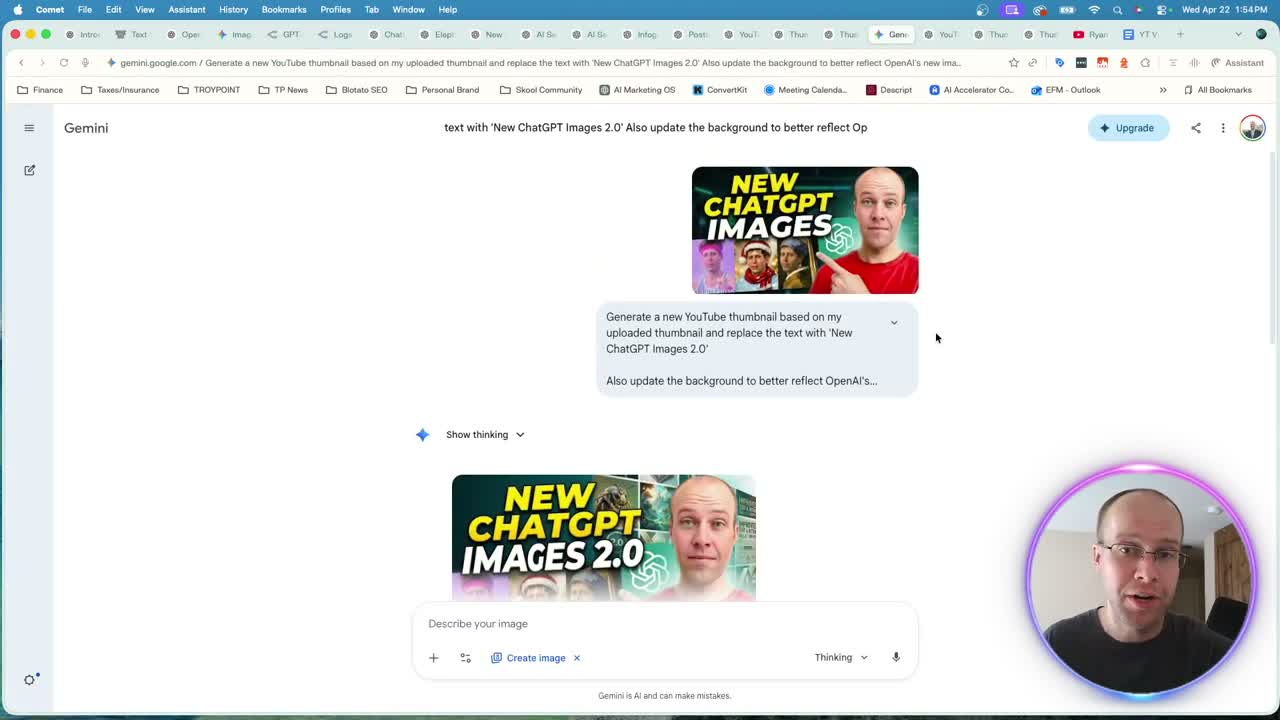Switch to the Ryan YouTube tab
The height and width of the screenshot is (720, 1280).
(1091, 34)
